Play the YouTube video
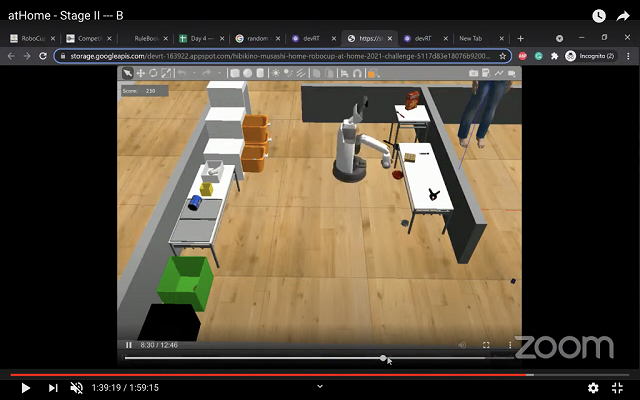This screenshot has width=640, height=400. click(25, 388)
